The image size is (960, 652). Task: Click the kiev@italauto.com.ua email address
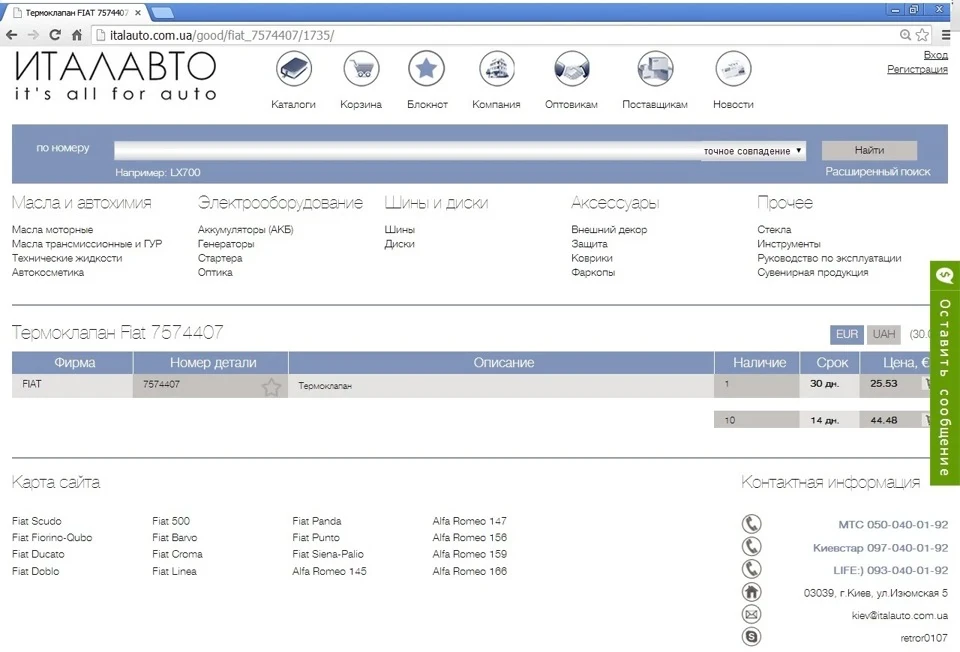[x=899, y=615]
